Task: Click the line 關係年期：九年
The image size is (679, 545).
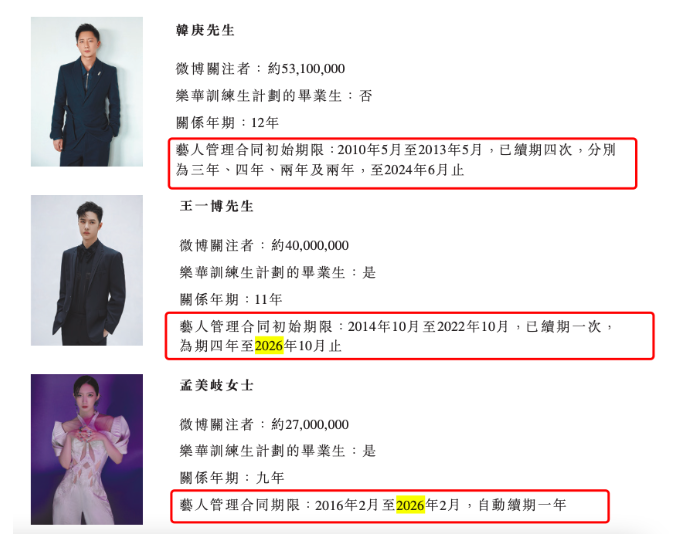Action: pos(232,478)
